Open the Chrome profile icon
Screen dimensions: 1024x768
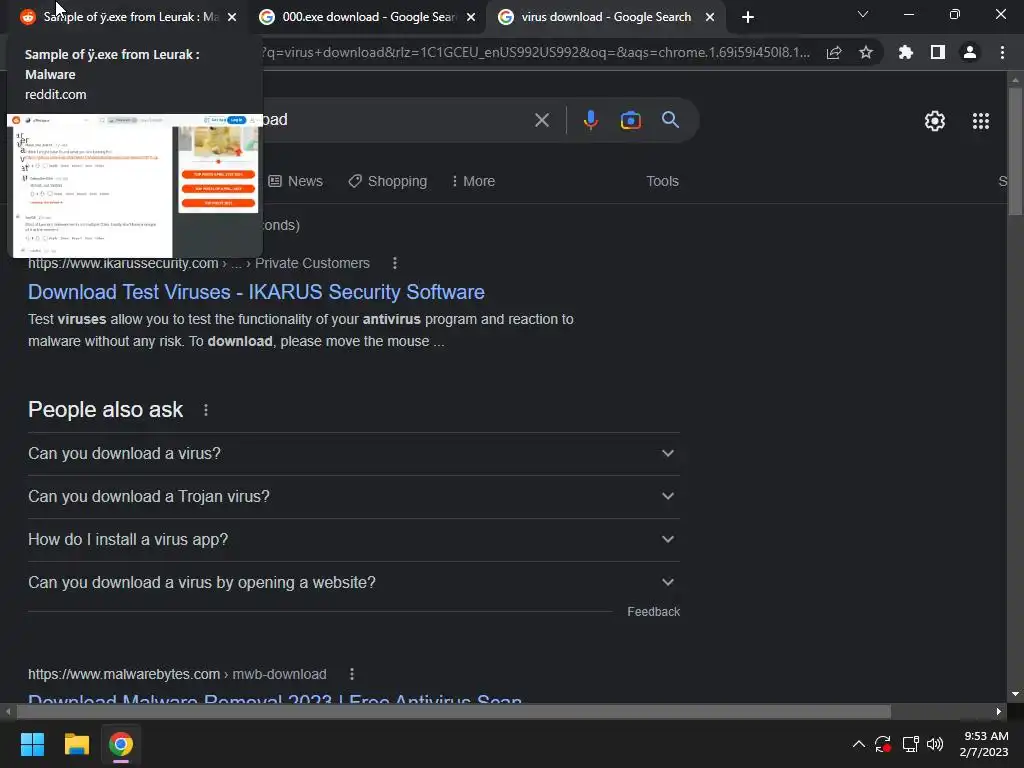[970, 52]
